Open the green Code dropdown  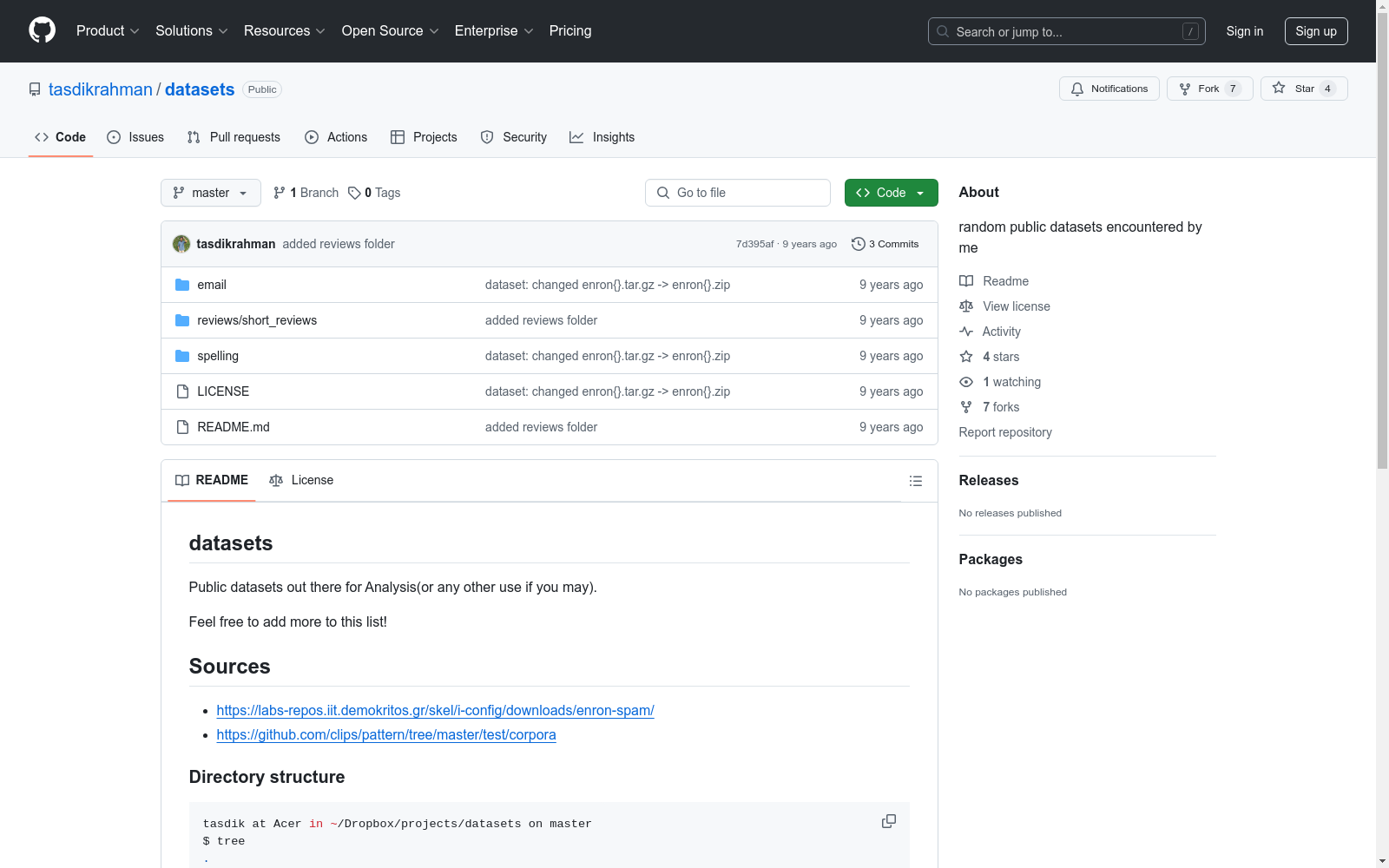click(891, 193)
